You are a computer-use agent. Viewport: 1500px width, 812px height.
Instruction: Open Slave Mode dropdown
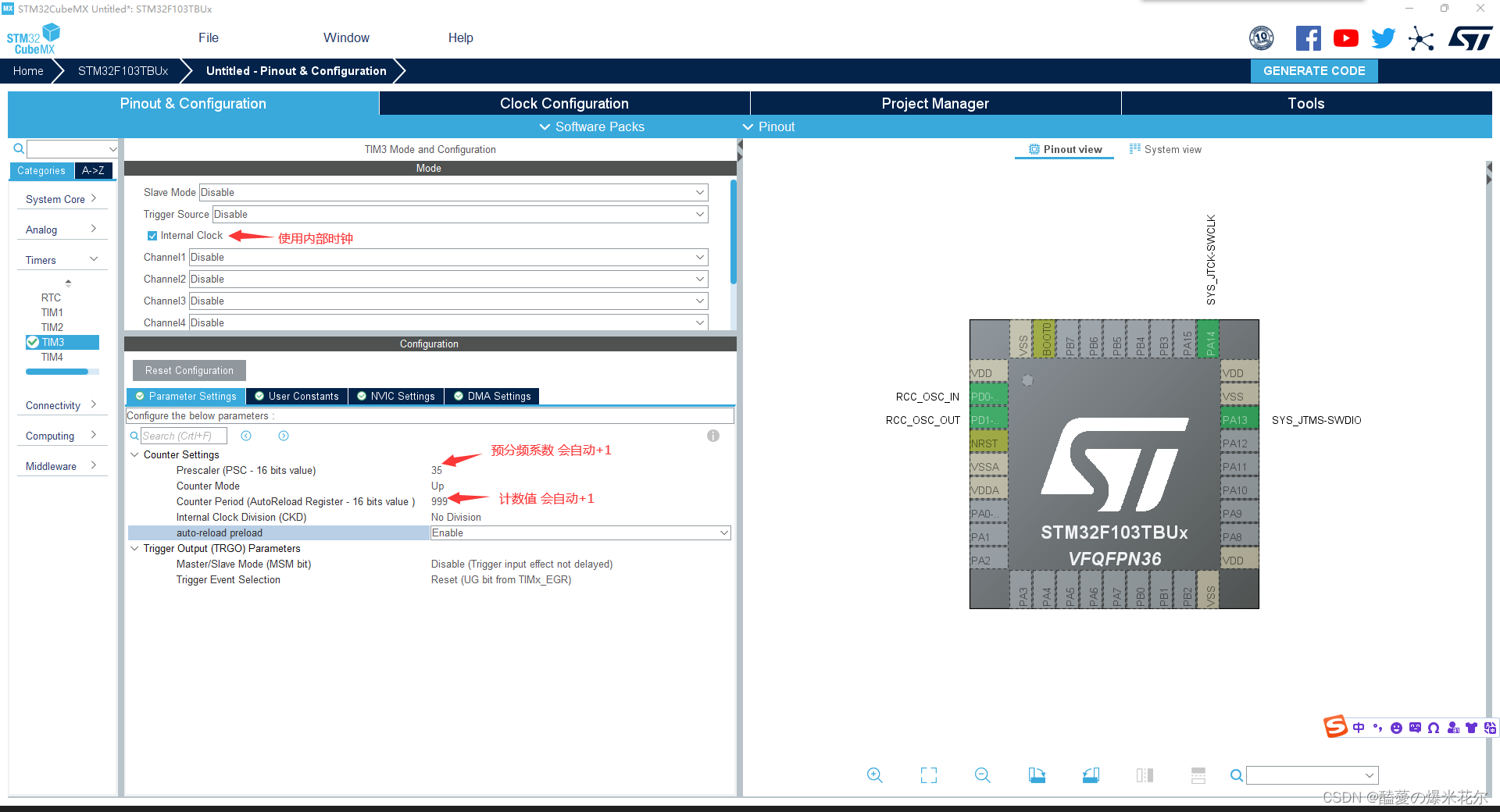coord(453,192)
